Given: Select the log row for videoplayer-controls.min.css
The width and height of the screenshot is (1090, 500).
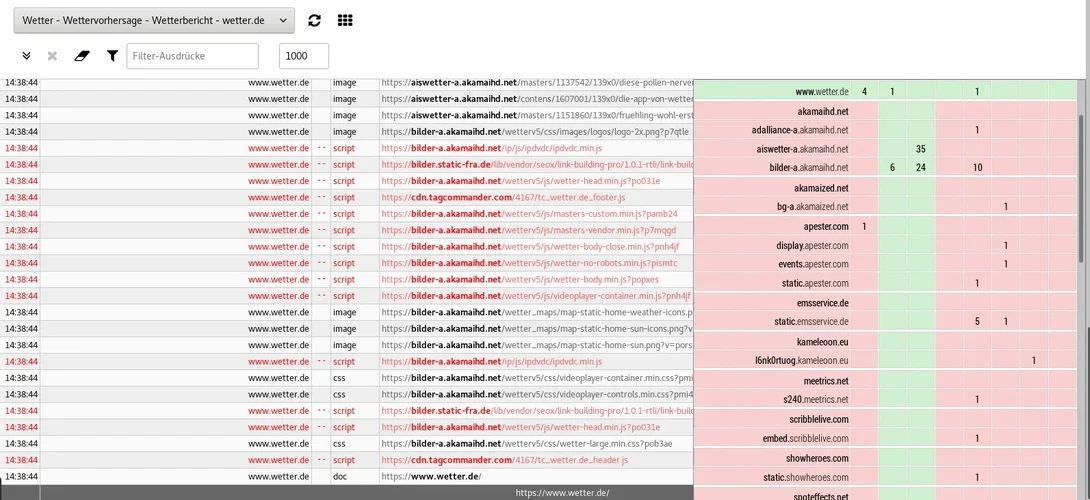Looking at the screenshot, I should [347, 394].
